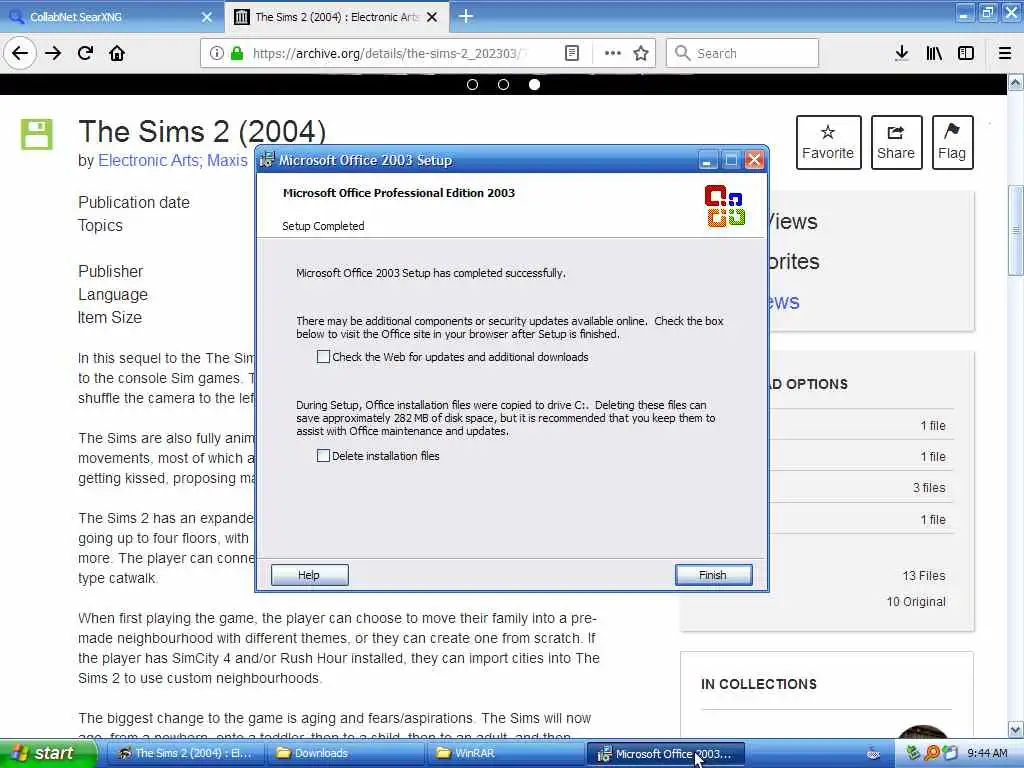Click Office Setup title bar icon
The height and width of the screenshot is (768, 1024).
click(267, 160)
